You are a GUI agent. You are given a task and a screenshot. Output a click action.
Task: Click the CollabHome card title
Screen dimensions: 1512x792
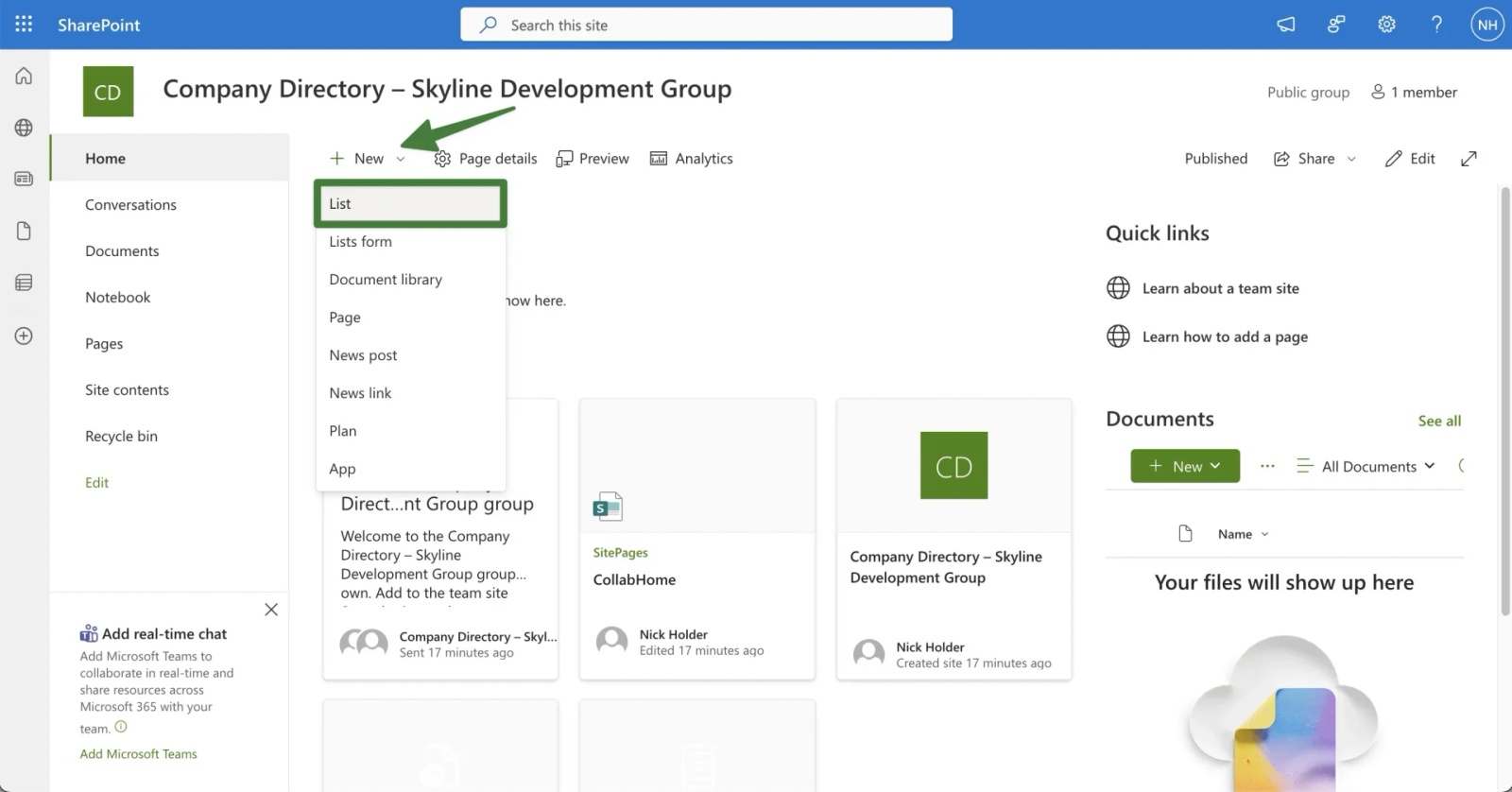tap(634, 579)
